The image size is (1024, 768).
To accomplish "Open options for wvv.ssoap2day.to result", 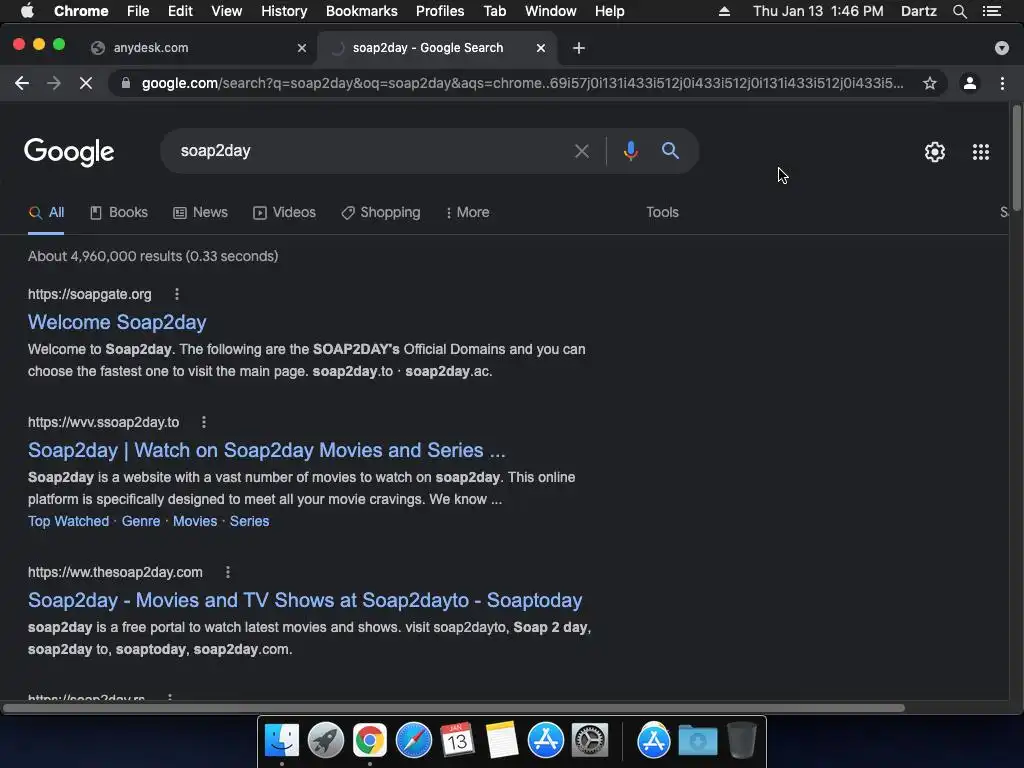I will (x=204, y=422).
